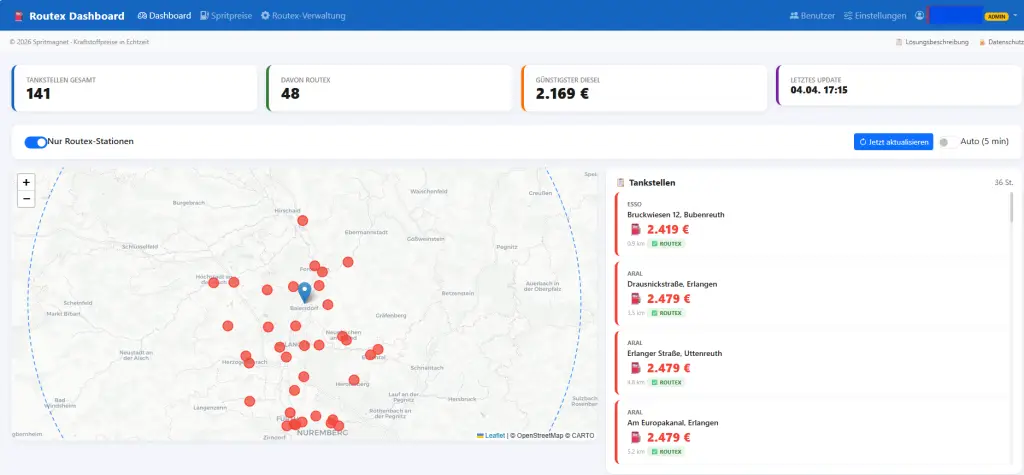Screen dimensions: 1024x475
Task: Open the Spritpreise page
Action: pyautogui.click(x=226, y=16)
